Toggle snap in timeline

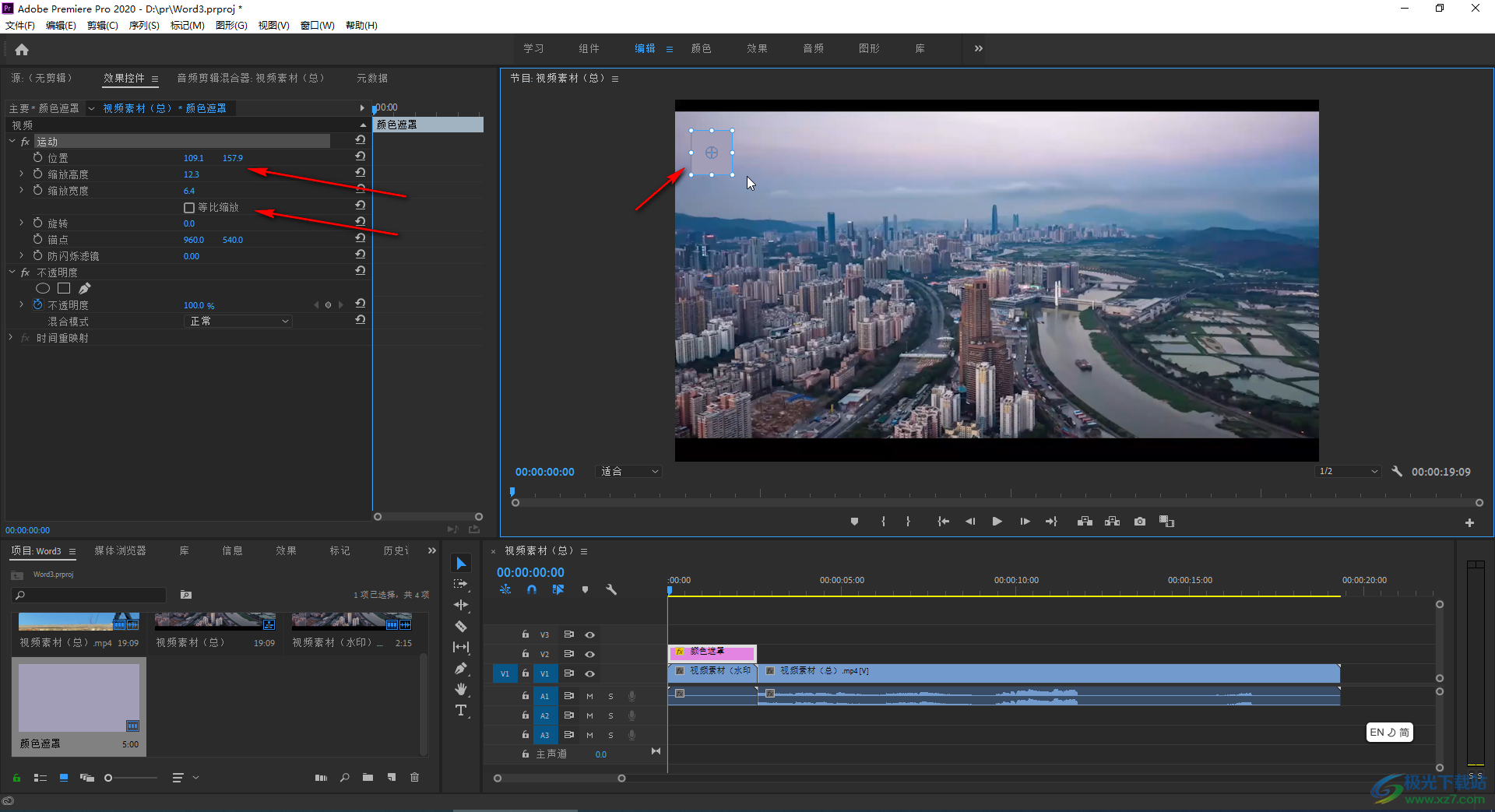click(x=532, y=590)
